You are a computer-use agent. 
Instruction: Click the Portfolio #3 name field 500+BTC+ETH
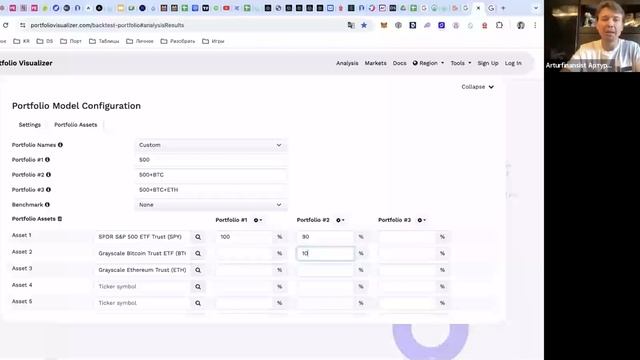(211, 190)
